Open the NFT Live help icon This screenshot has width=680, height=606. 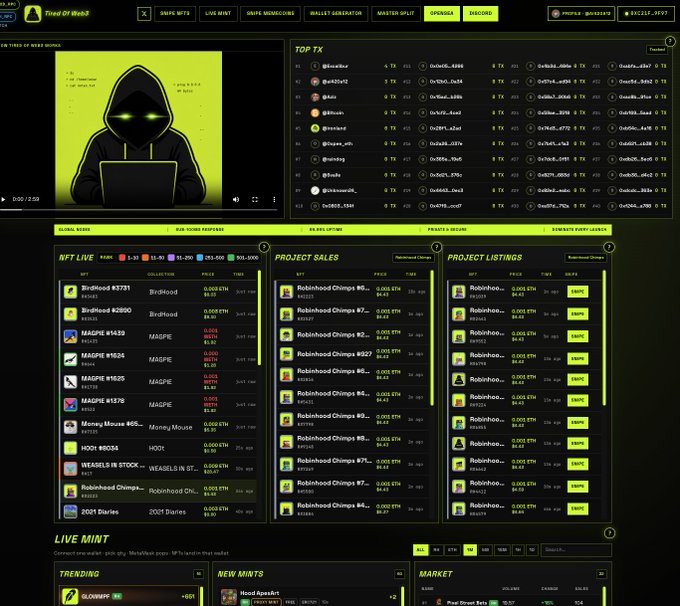[x=264, y=247]
